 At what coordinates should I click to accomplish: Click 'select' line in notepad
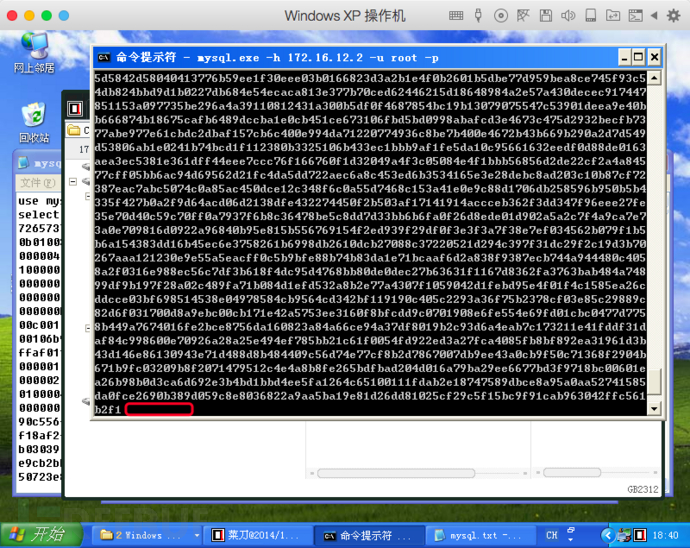click(39, 215)
